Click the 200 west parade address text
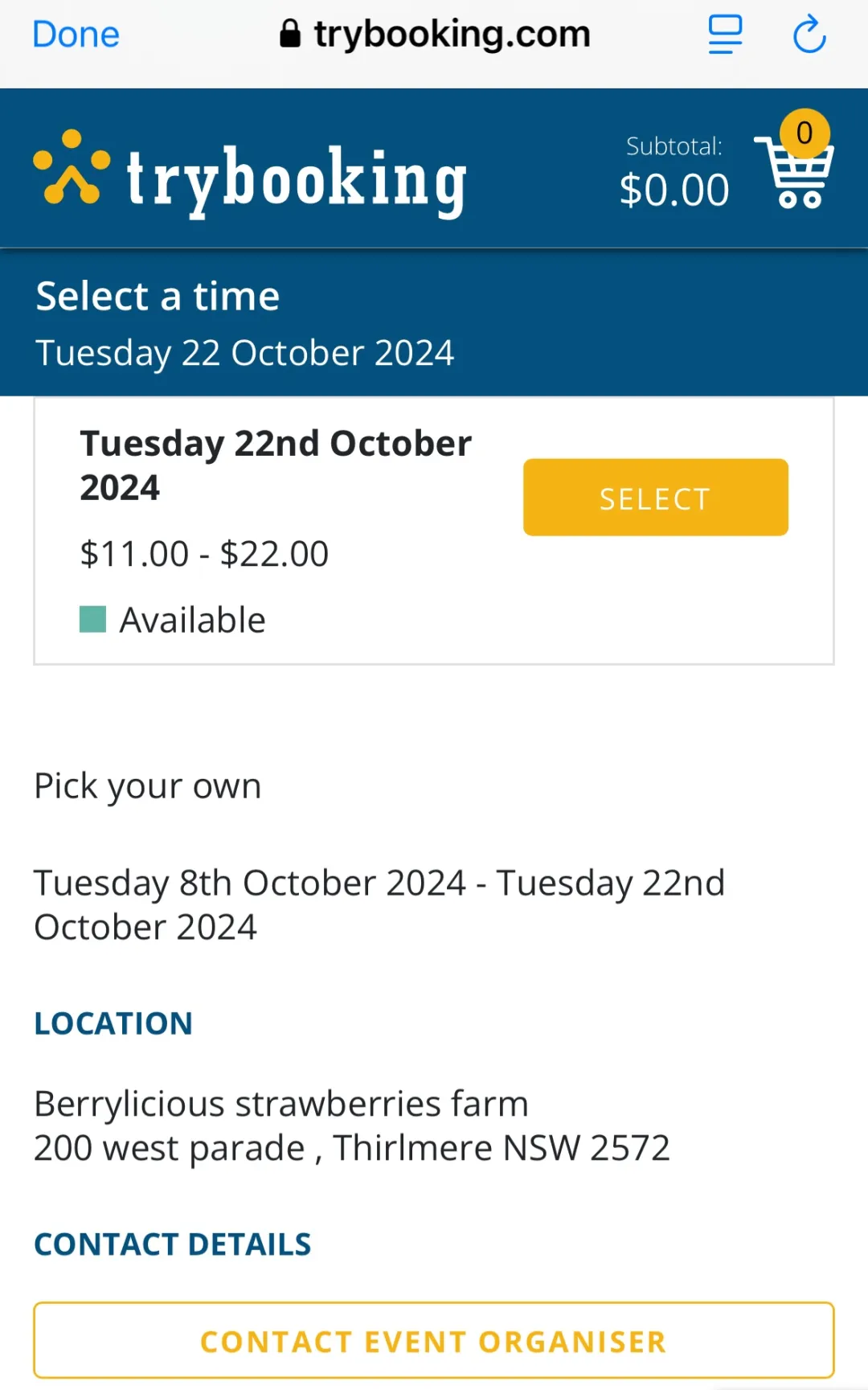This screenshot has width=868, height=1390. pyautogui.click(x=352, y=1148)
